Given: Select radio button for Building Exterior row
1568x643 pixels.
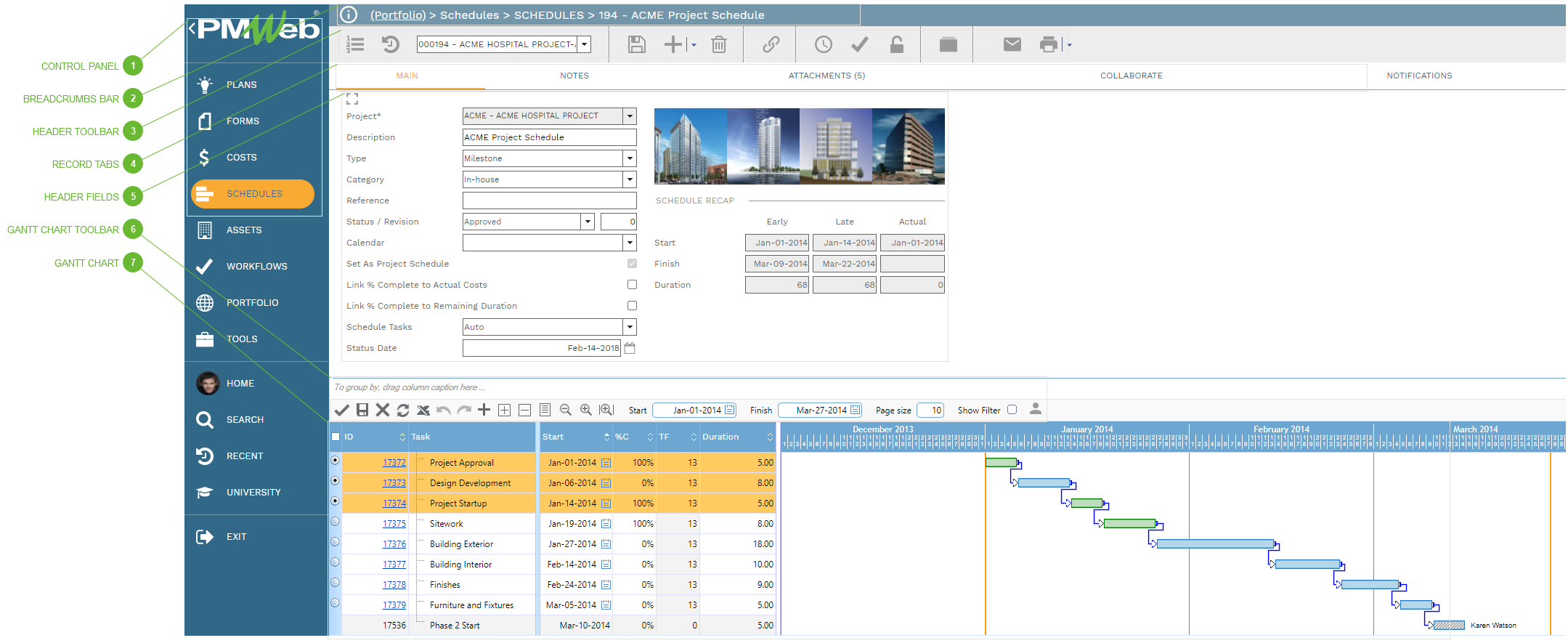Looking at the screenshot, I should click(335, 542).
